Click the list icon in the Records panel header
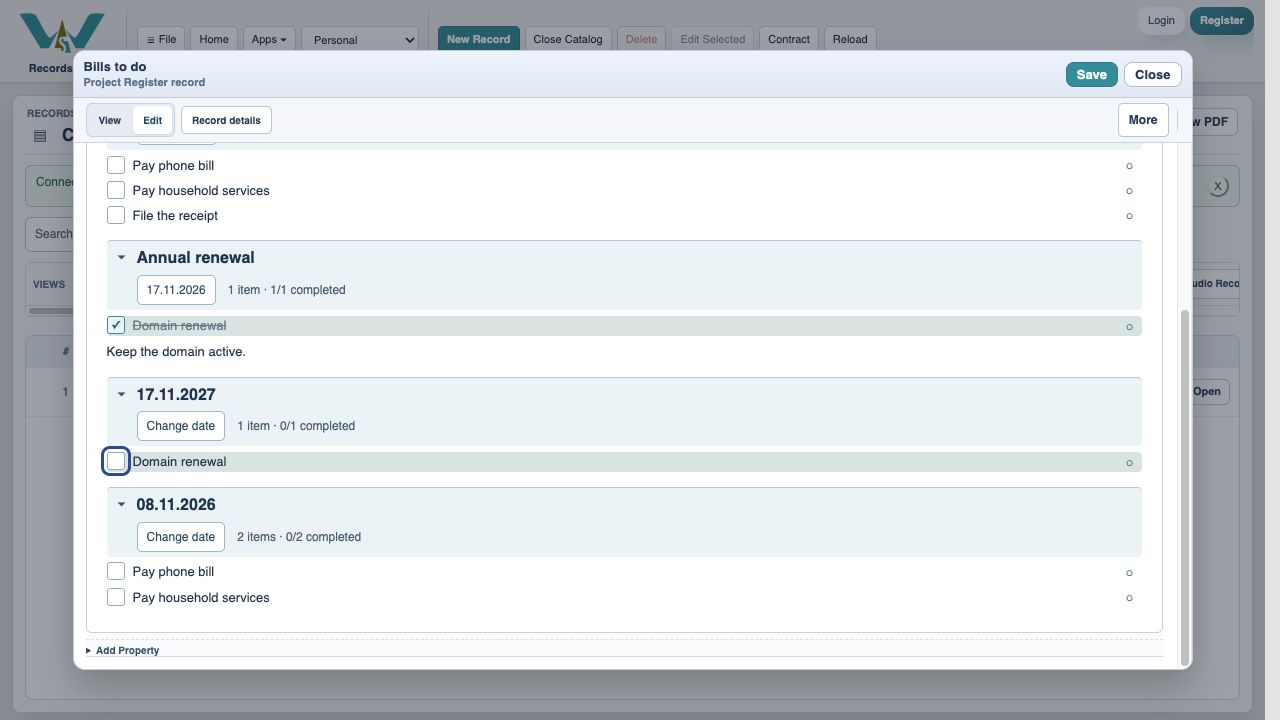This screenshot has height=720, width=1280. (x=40, y=136)
